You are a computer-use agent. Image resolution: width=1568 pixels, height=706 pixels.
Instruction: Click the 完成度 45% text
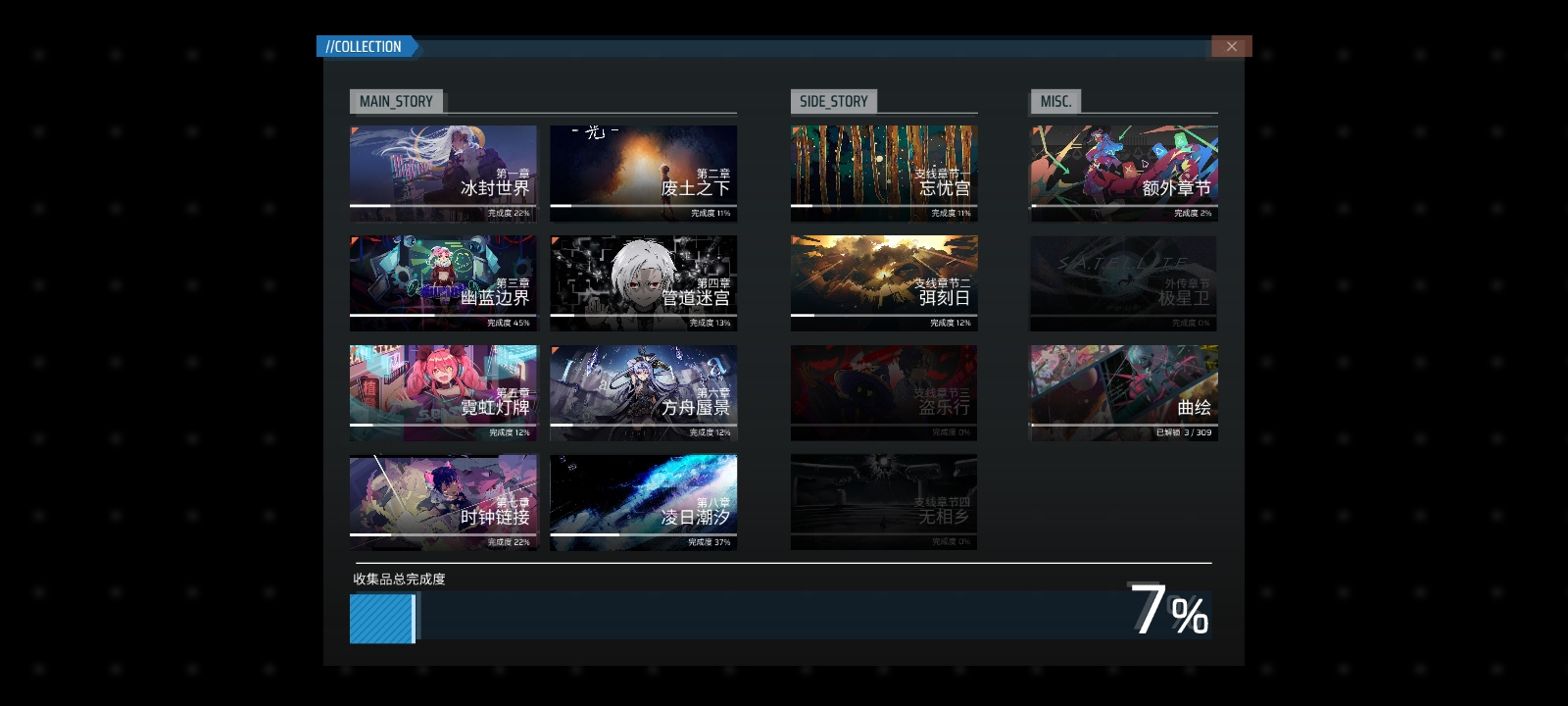(508, 323)
